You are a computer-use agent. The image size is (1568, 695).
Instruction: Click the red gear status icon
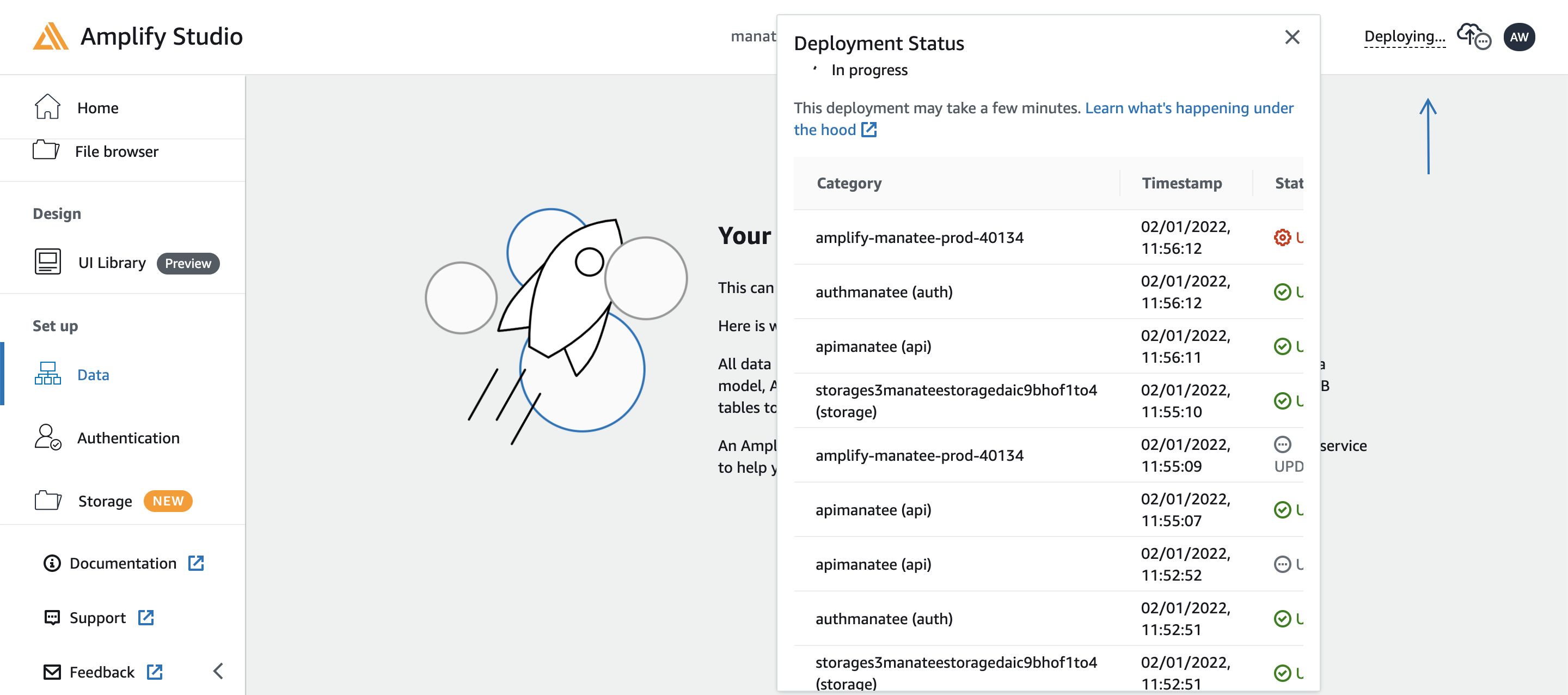pyautogui.click(x=1282, y=237)
